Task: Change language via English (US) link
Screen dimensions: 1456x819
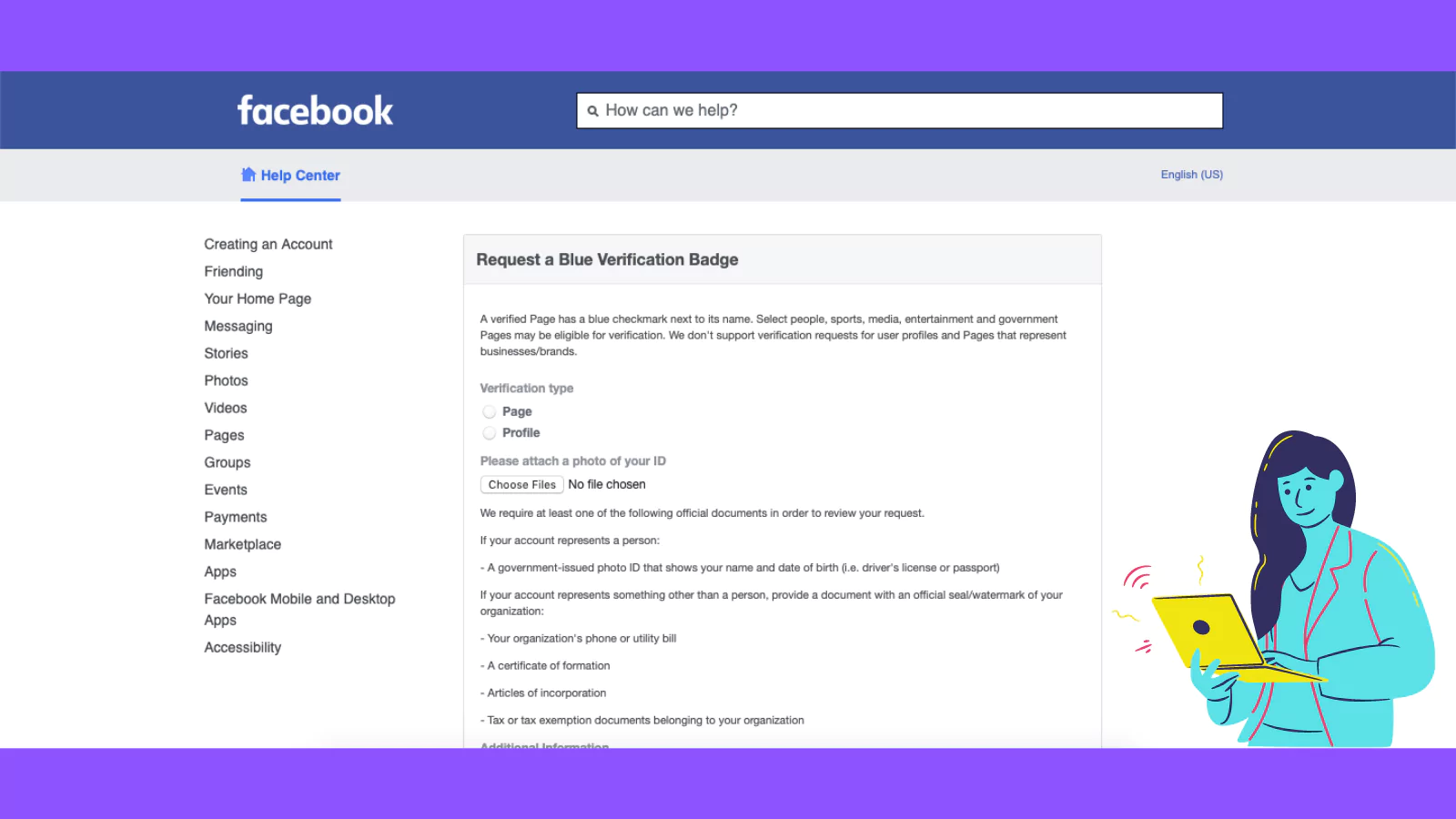Action: pyautogui.click(x=1191, y=175)
